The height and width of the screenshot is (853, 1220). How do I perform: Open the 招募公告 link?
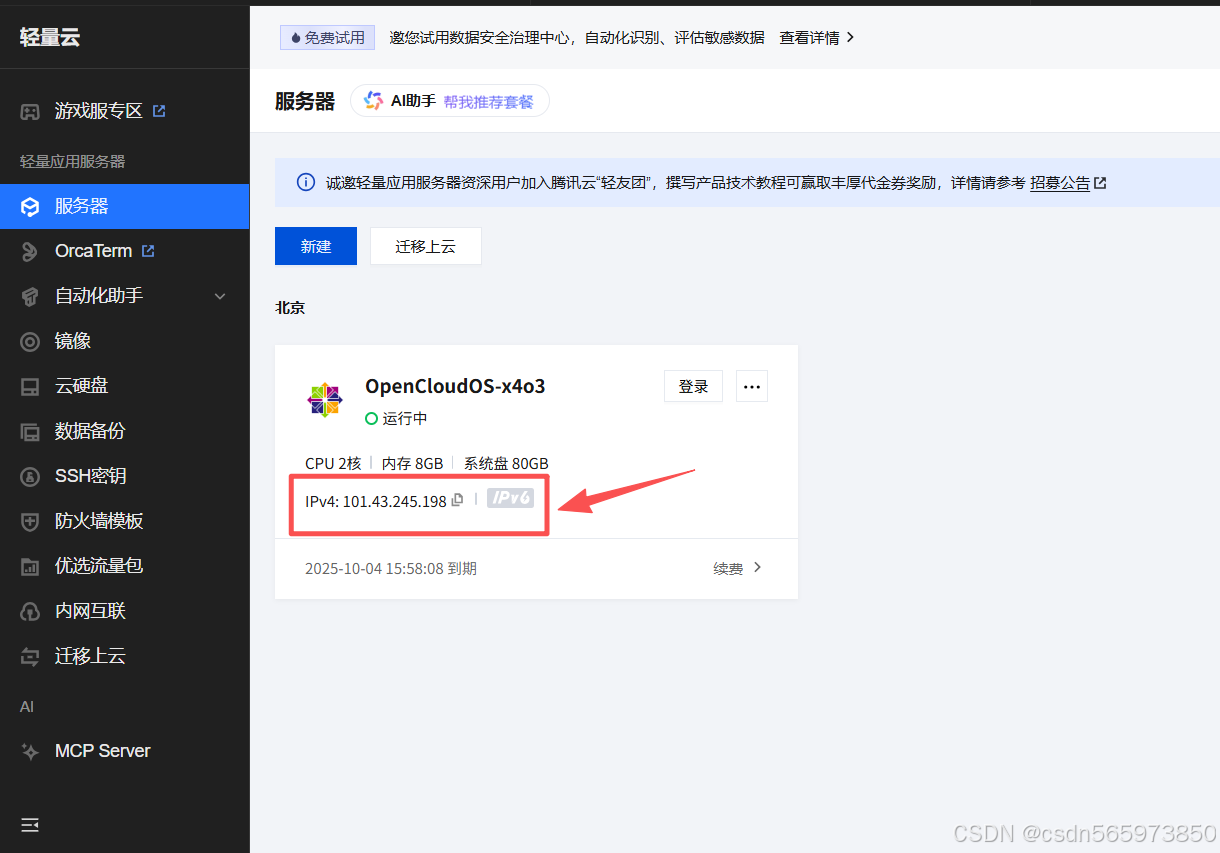1060,183
